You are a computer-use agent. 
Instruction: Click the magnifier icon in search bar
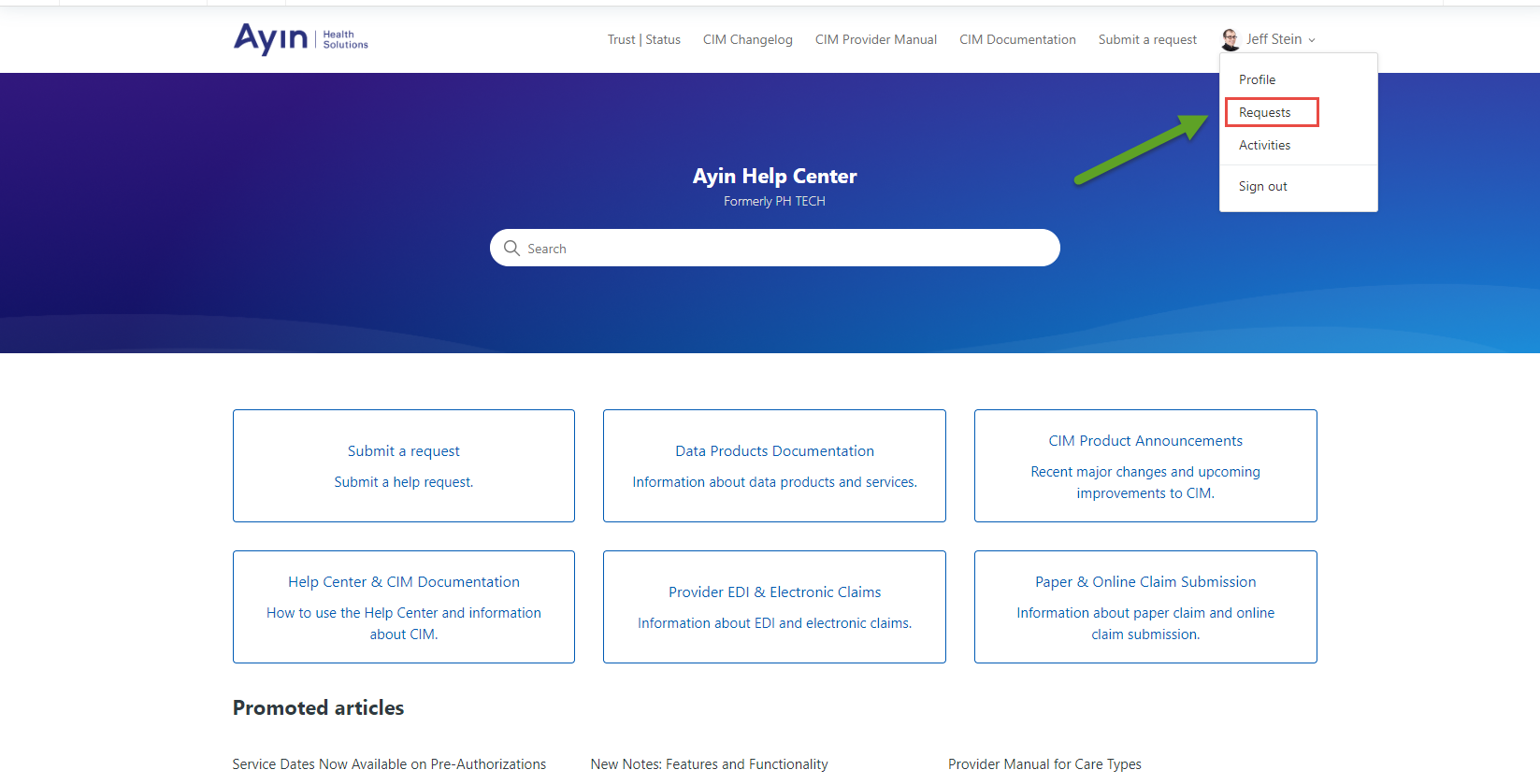(511, 248)
